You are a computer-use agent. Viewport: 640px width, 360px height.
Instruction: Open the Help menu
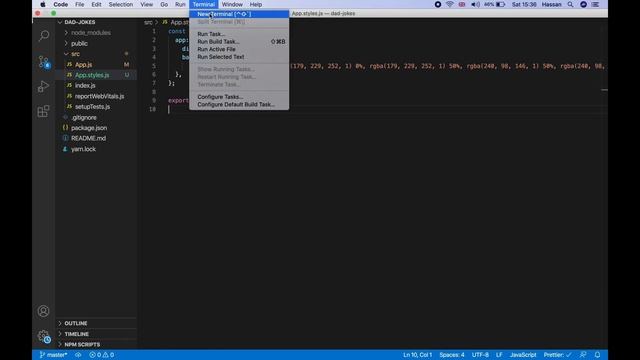pos(256,4)
